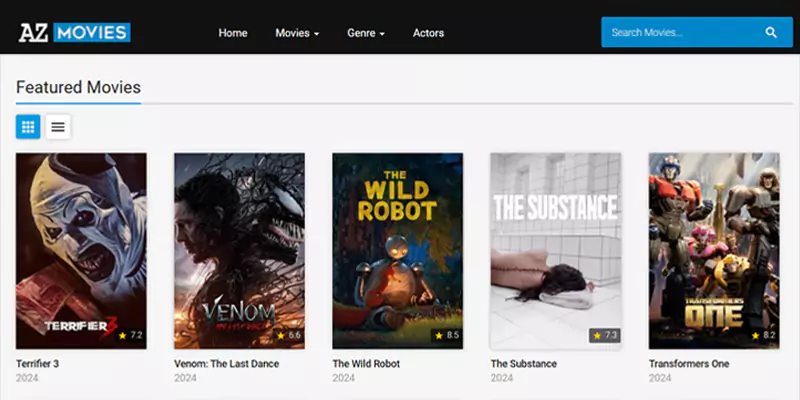800x400 pixels.
Task: Click the Venom: The Last Dance title link
Action: (x=227, y=364)
